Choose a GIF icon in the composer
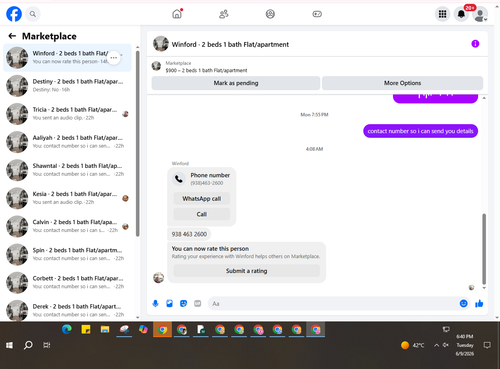This screenshot has height=369, width=500. coord(198,303)
